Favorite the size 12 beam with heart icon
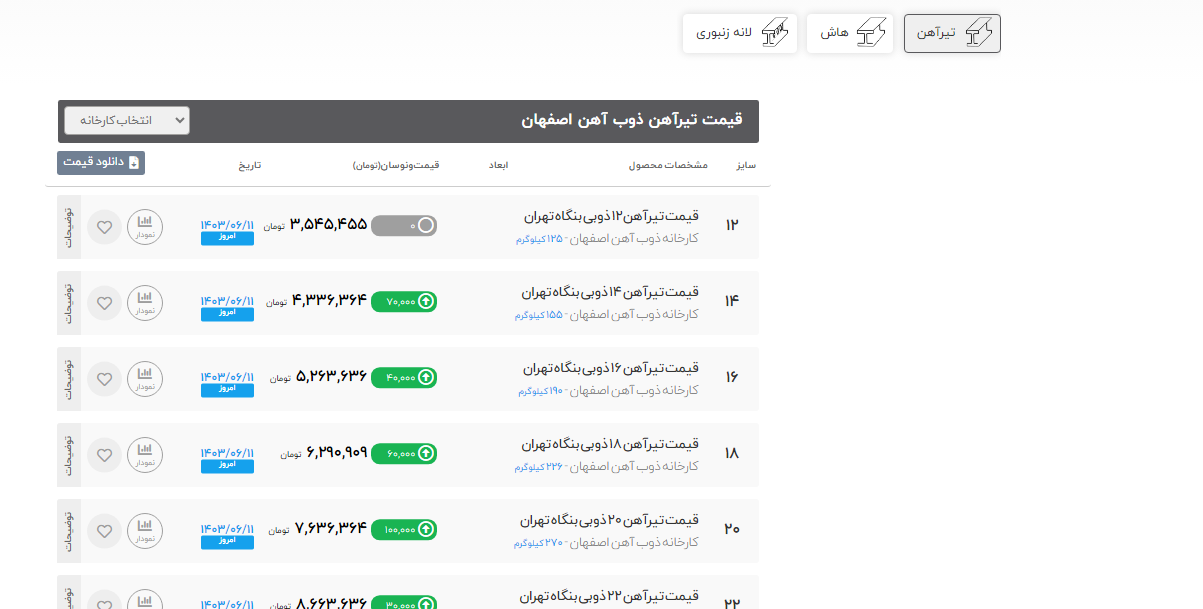This screenshot has height=609, width=1203. click(104, 227)
